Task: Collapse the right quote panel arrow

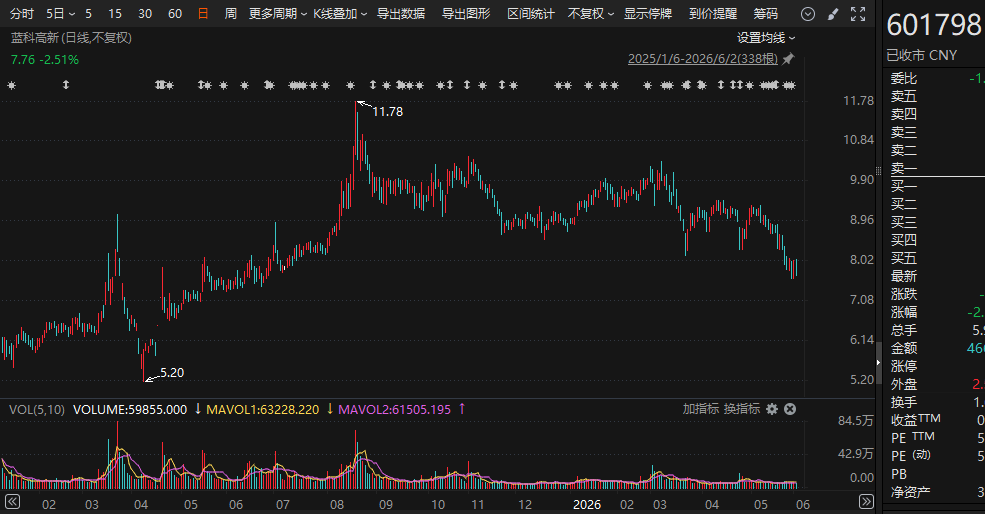Action: (879, 363)
